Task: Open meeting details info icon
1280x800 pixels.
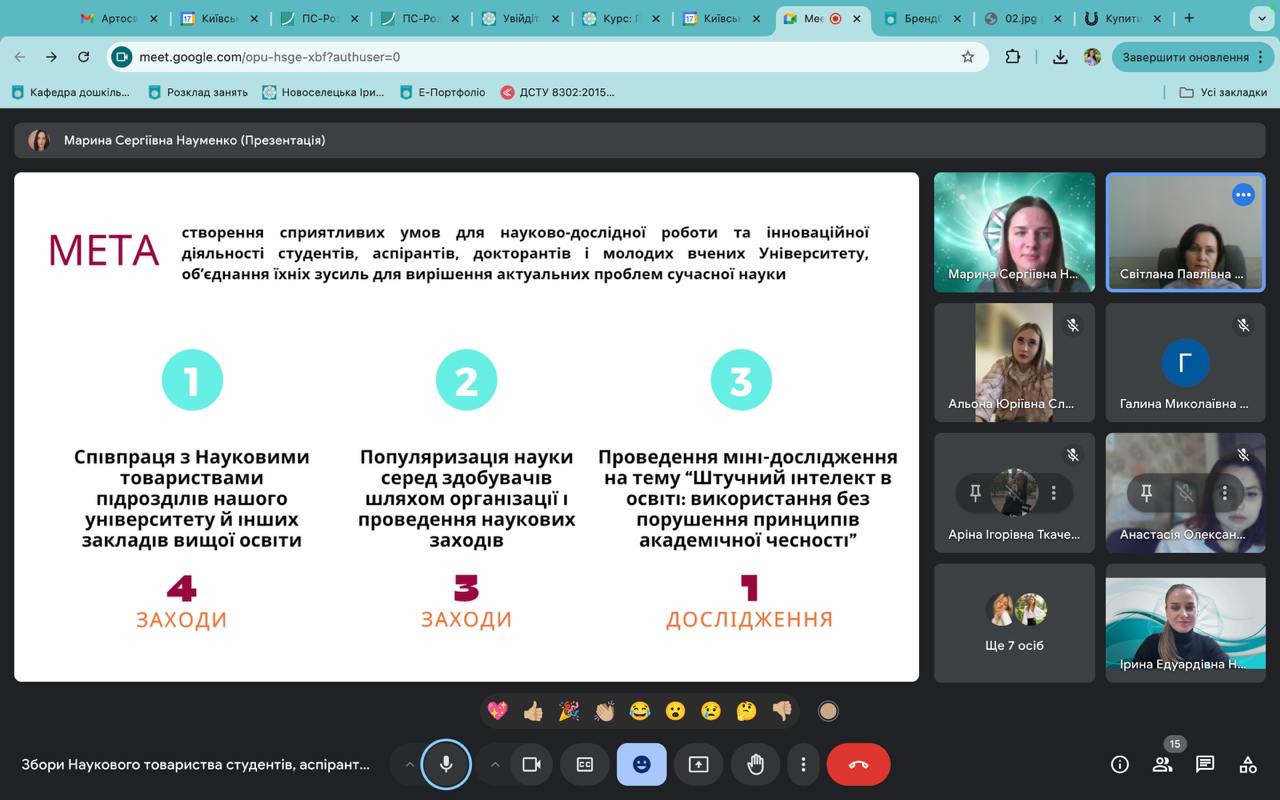Action: [x=1120, y=764]
